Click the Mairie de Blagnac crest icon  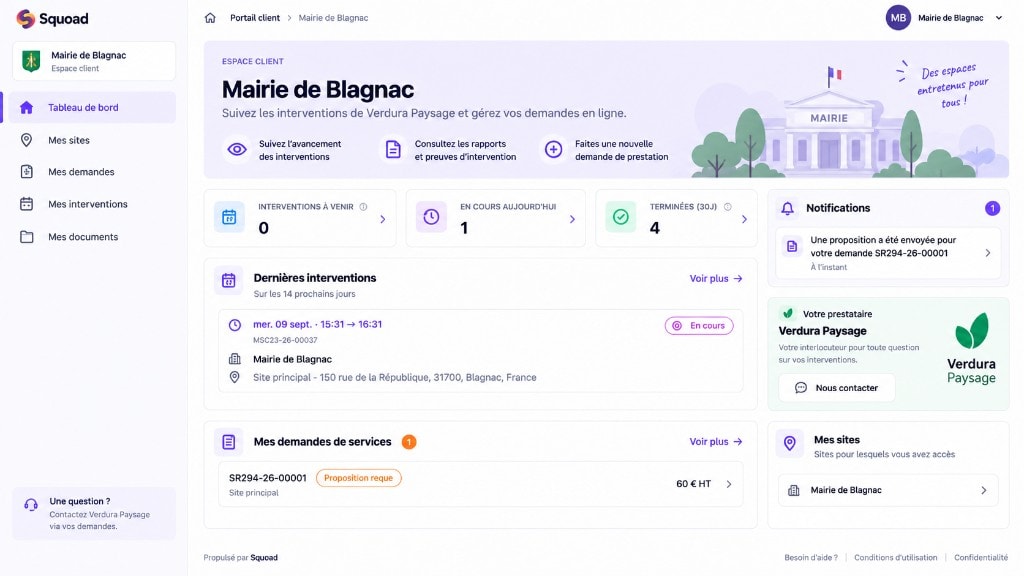tap(31, 61)
